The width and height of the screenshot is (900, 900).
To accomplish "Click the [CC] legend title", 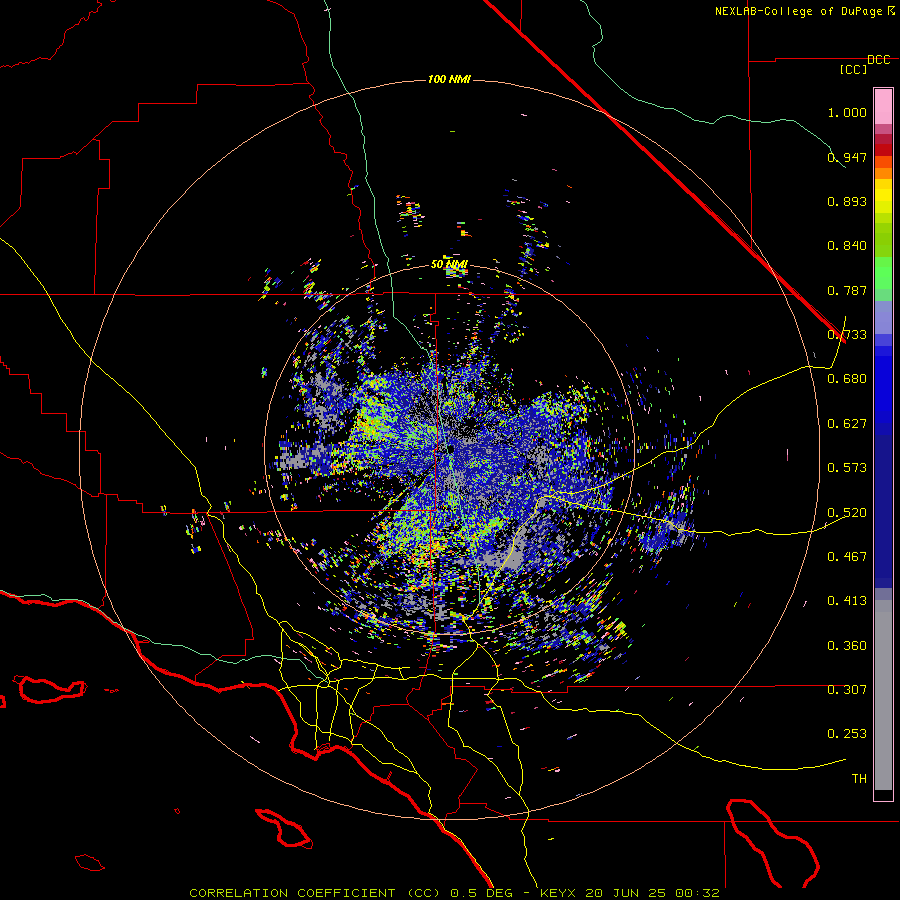I will (x=854, y=69).
